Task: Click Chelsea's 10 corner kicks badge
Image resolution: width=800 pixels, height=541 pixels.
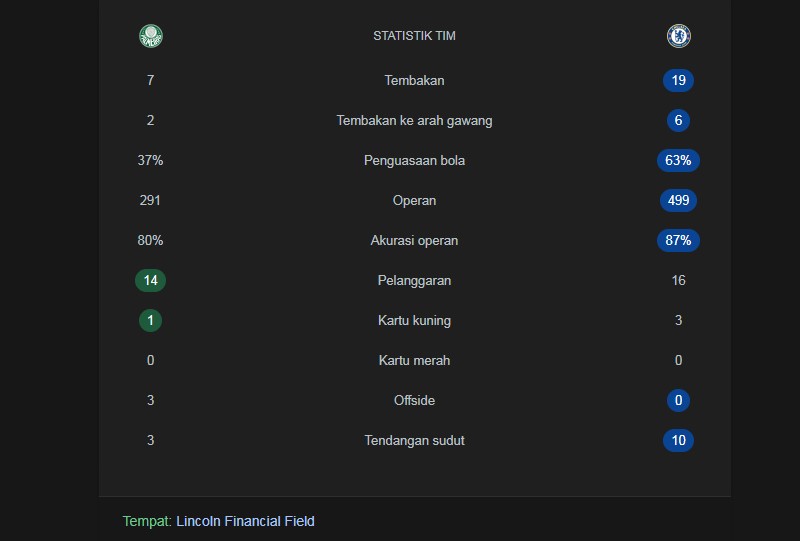Action: [x=678, y=440]
